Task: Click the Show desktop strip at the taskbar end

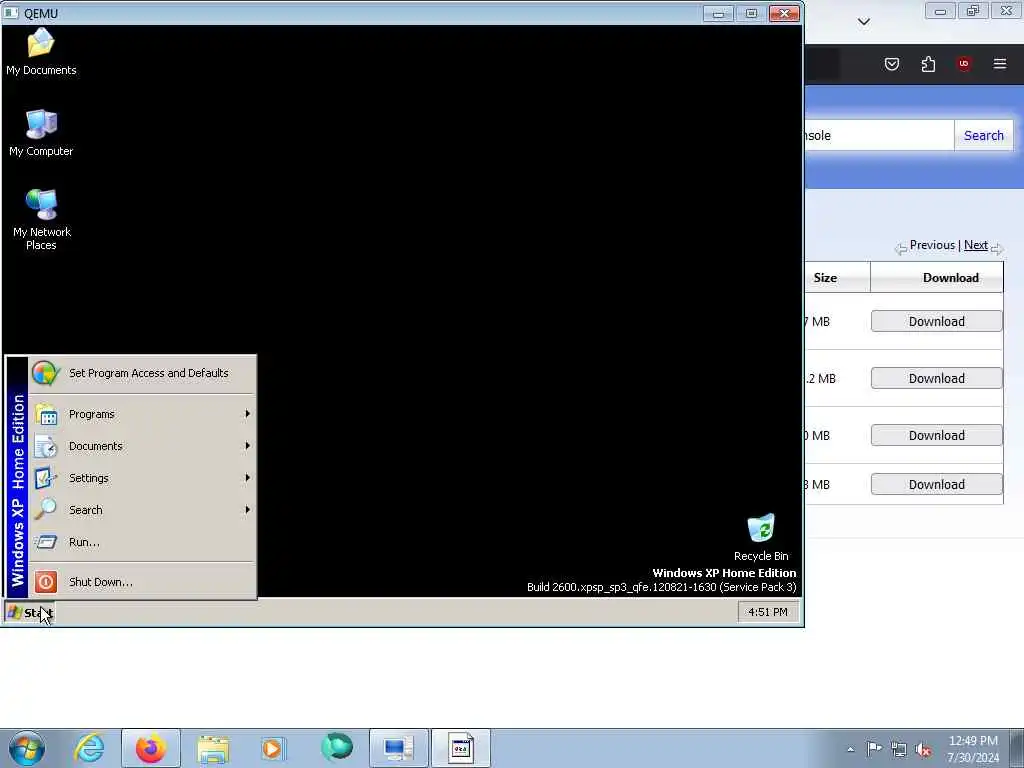Action: 1017,748
